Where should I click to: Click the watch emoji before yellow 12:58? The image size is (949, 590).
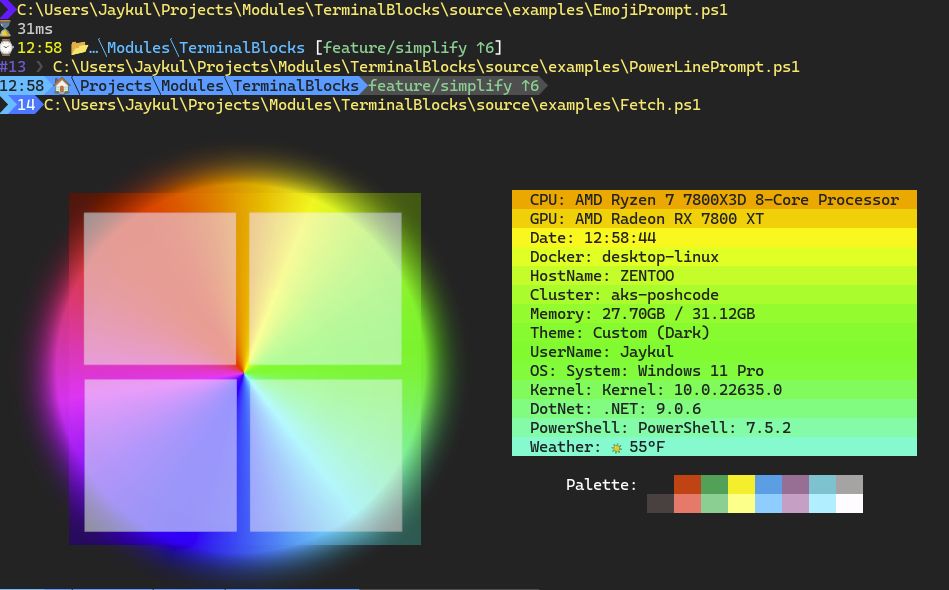(6, 47)
